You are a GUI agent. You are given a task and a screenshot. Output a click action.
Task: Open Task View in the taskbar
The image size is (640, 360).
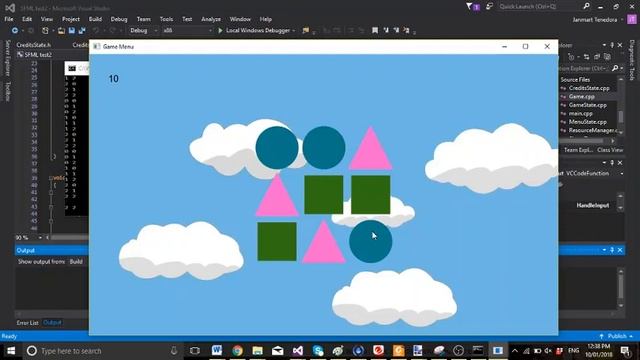pos(195,351)
